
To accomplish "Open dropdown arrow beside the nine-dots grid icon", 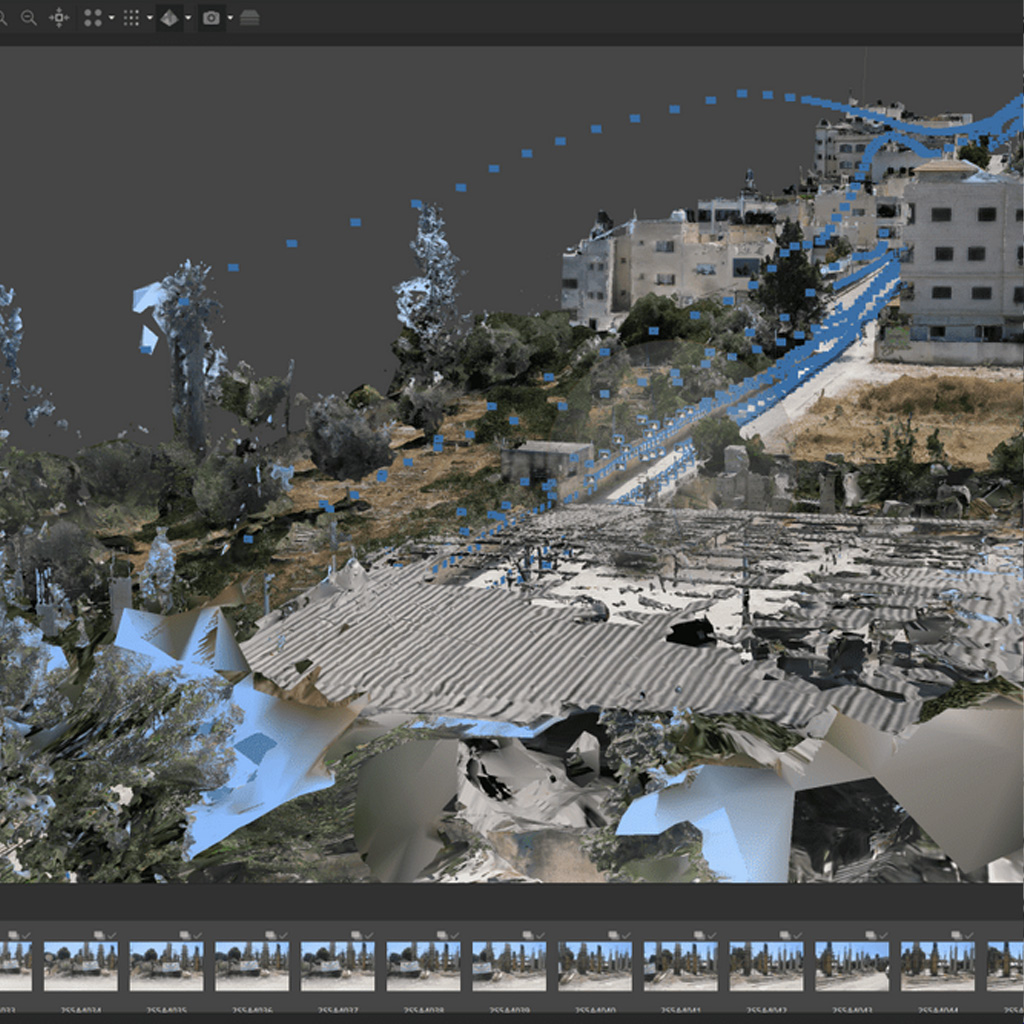I will point(150,18).
